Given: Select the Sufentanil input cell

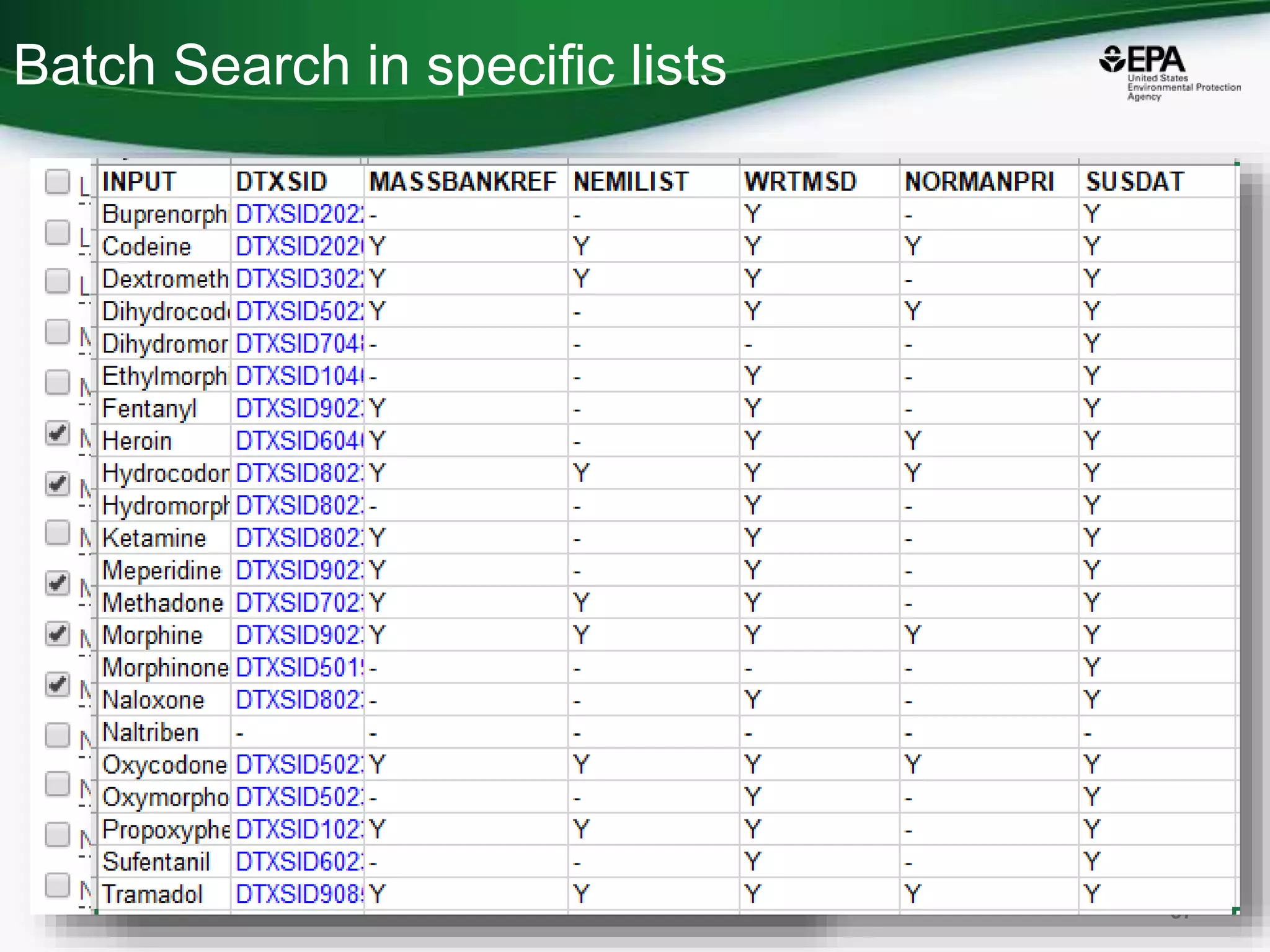Looking at the screenshot, I should click(164, 862).
